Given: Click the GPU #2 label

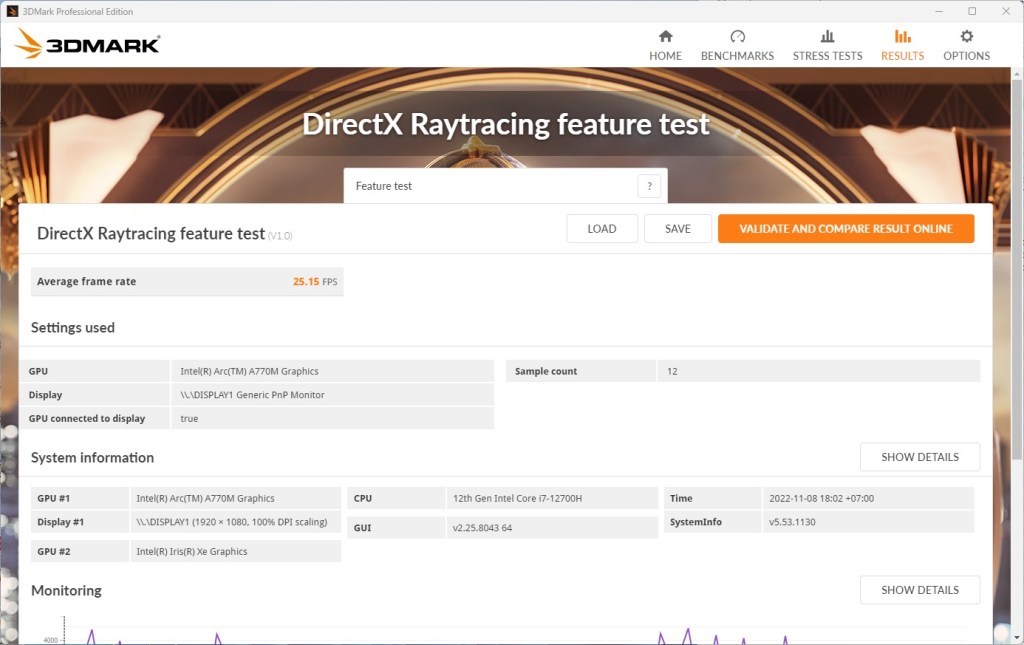Looking at the screenshot, I should point(54,551).
